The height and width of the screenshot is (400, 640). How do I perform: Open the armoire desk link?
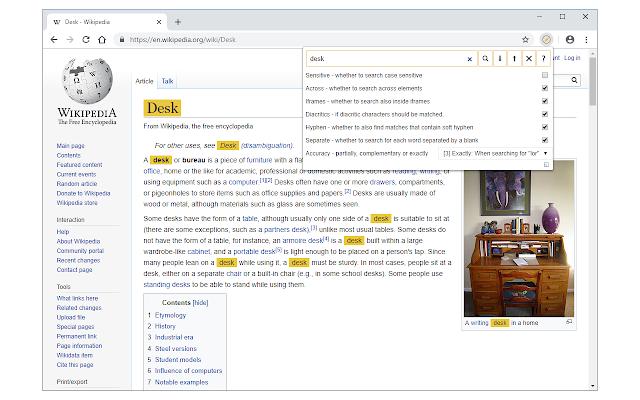(303, 241)
